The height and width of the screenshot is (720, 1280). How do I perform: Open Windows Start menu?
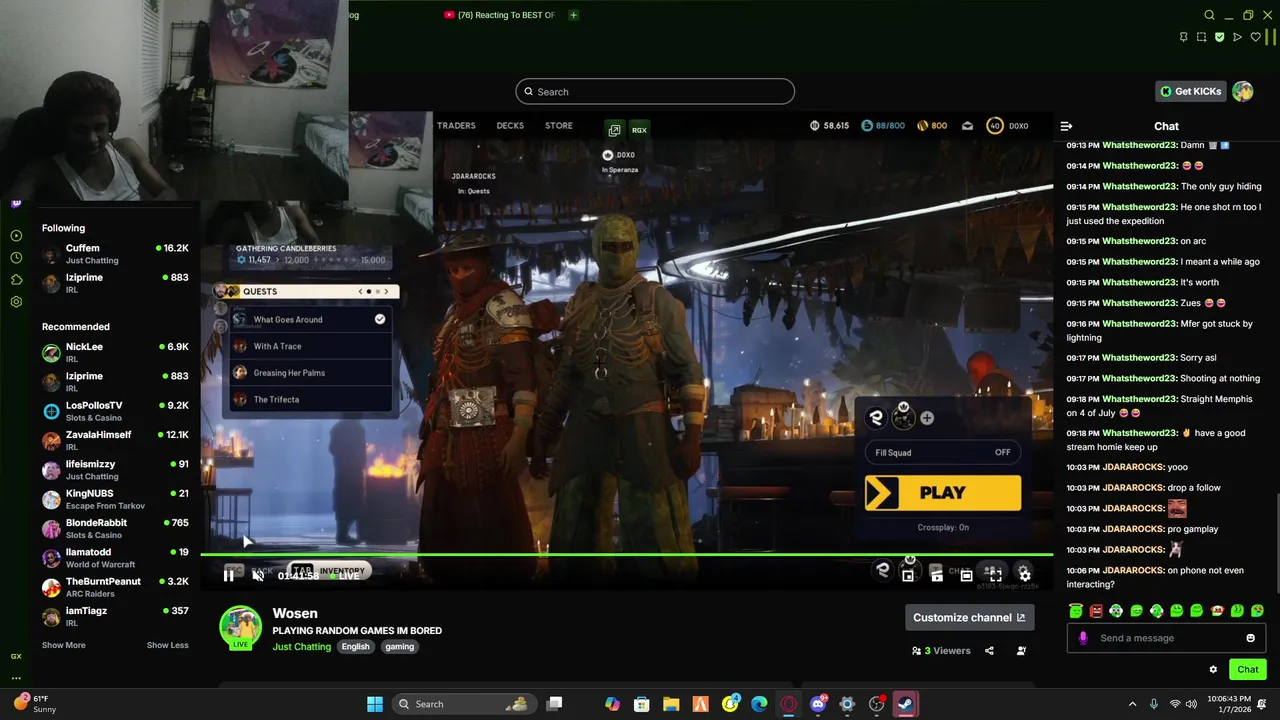(374, 704)
